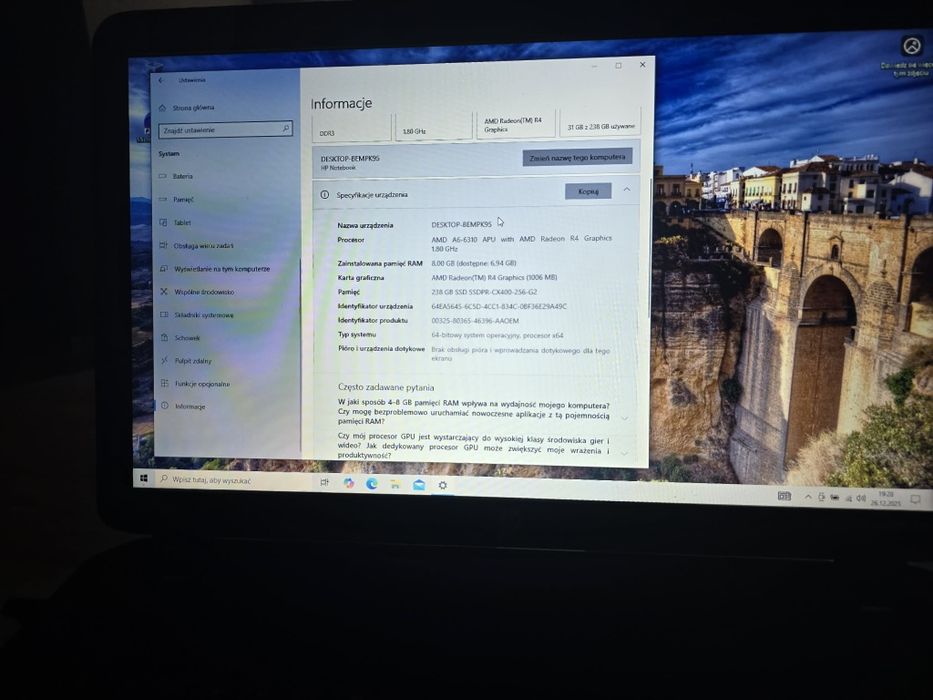Click the HP Notebook label under device name
This screenshot has height=700, width=933.
tap(338, 168)
